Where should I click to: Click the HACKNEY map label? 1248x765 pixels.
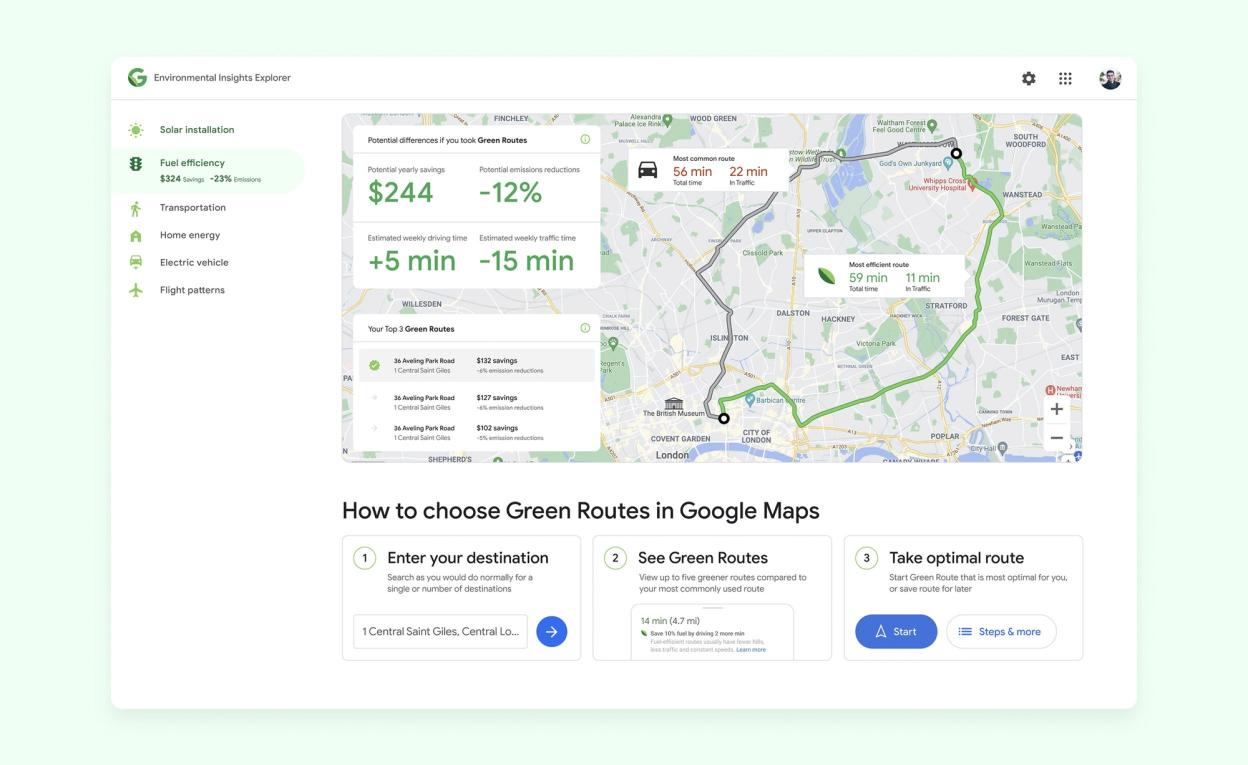point(838,319)
